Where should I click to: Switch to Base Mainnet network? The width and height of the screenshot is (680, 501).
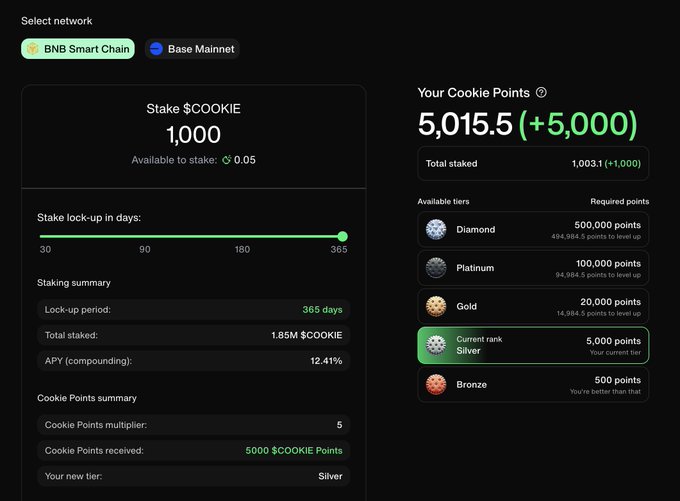tap(191, 48)
